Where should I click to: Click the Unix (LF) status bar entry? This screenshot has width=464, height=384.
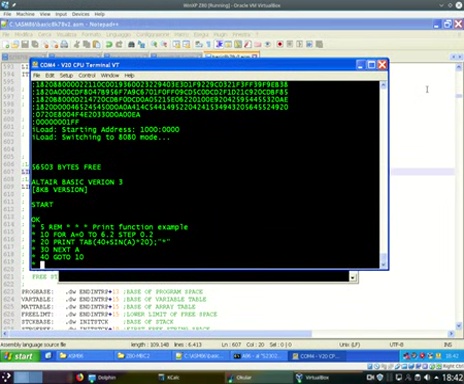click(x=349, y=344)
